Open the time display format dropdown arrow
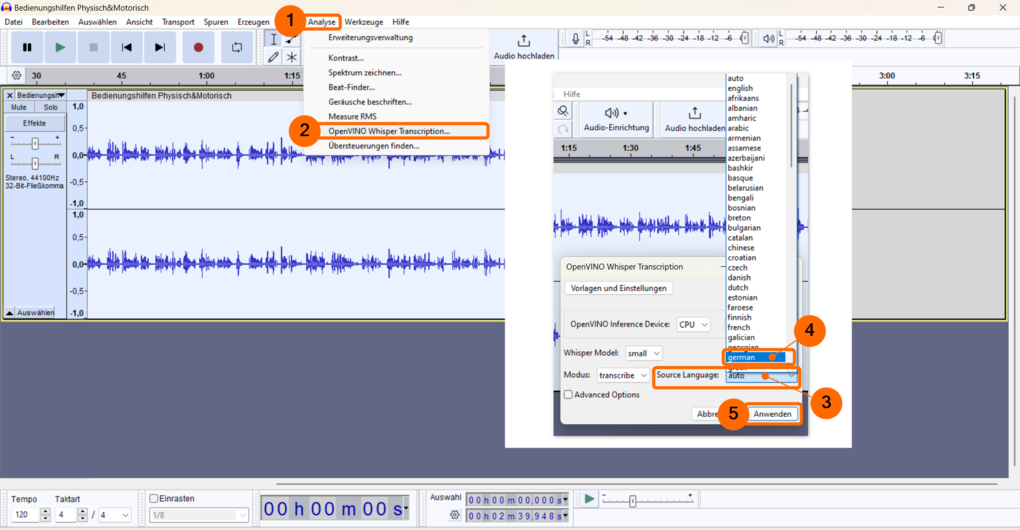Image resolution: width=1020 pixels, height=530 pixels. click(406, 509)
